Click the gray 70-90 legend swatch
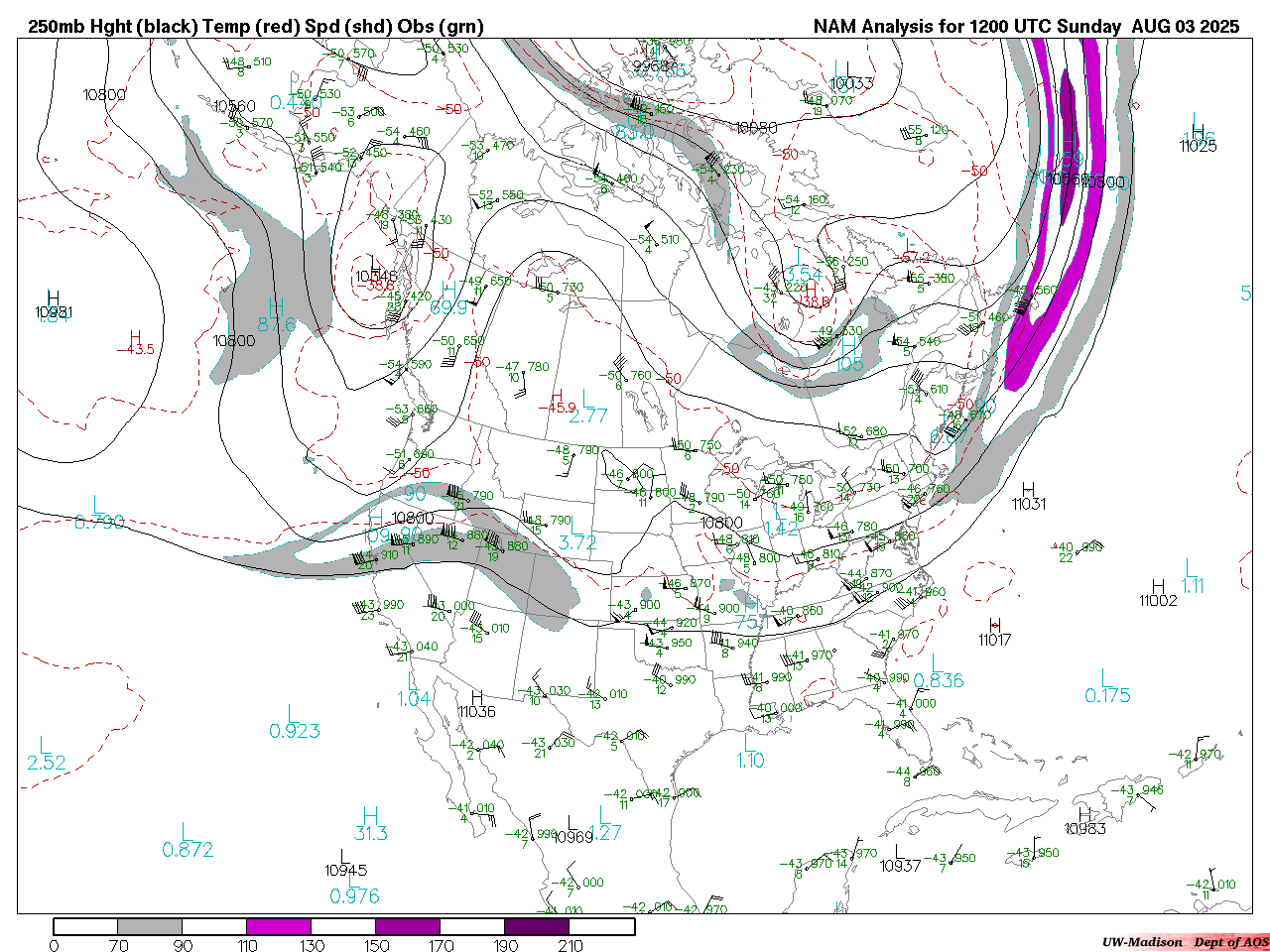Image resolution: width=1270 pixels, height=952 pixels. coord(150,926)
